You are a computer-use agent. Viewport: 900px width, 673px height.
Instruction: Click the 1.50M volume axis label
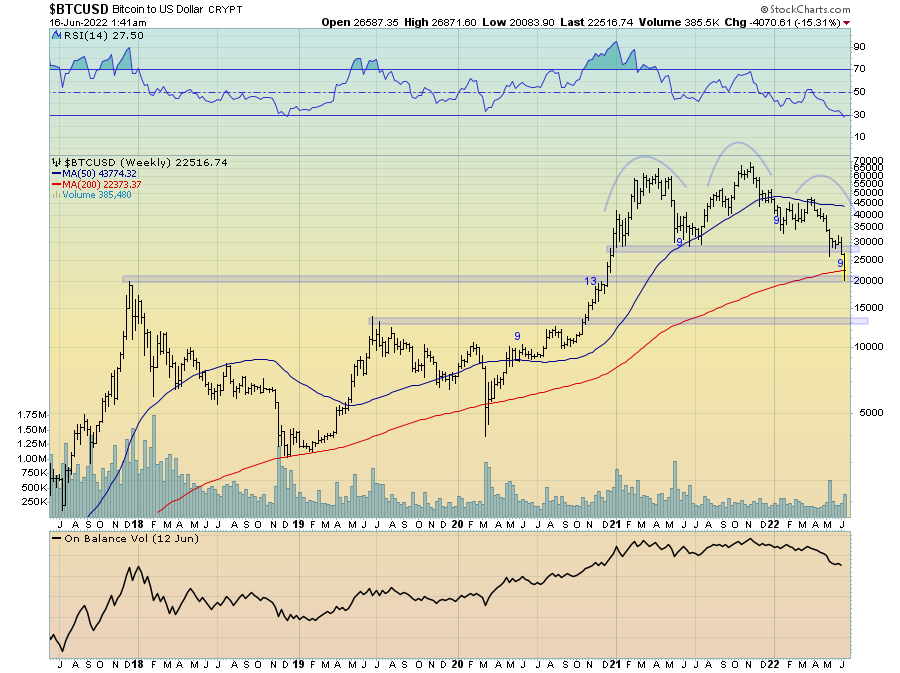pos(32,430)
